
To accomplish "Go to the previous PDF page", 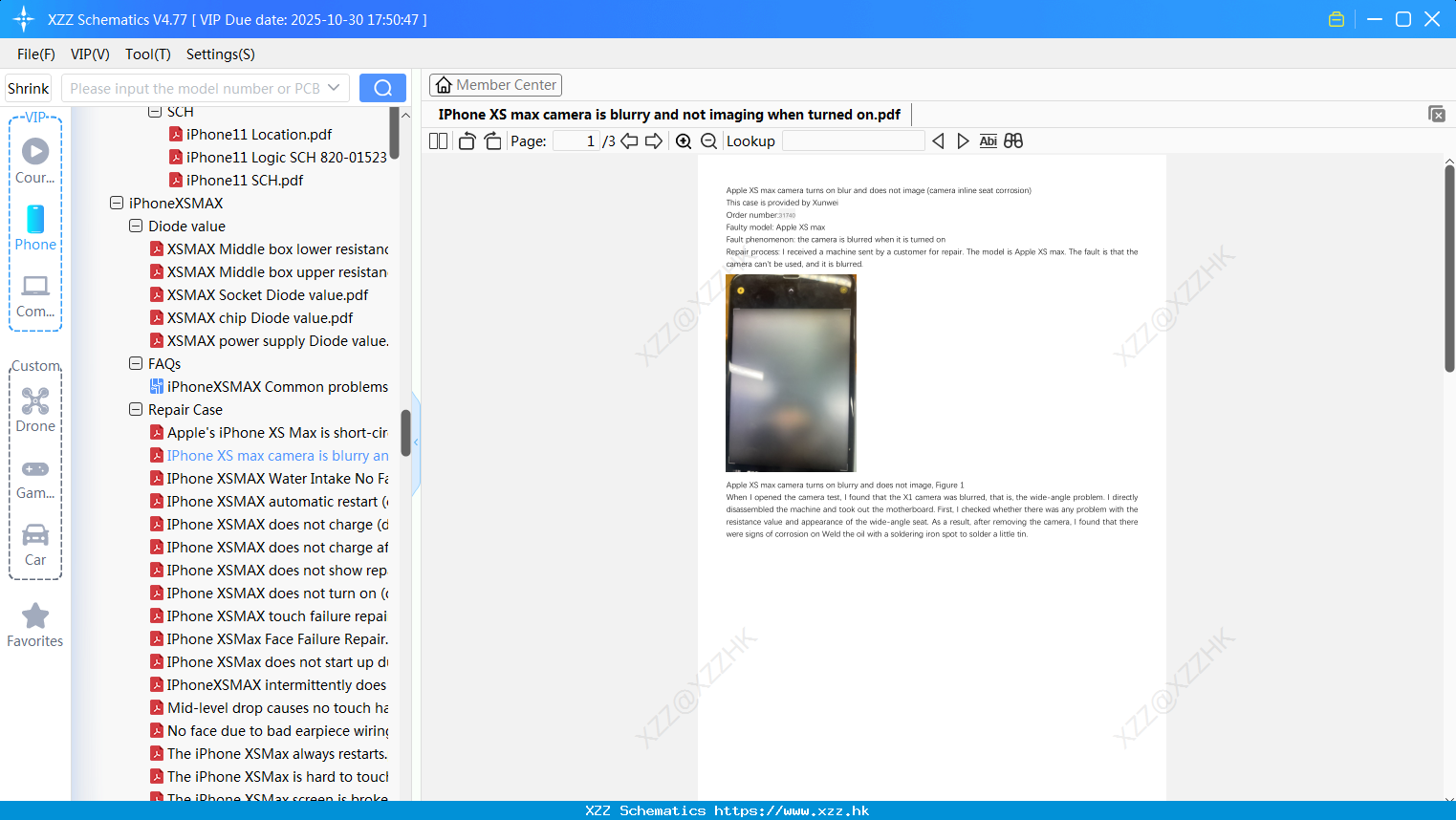I will click(x=629, y=141).
